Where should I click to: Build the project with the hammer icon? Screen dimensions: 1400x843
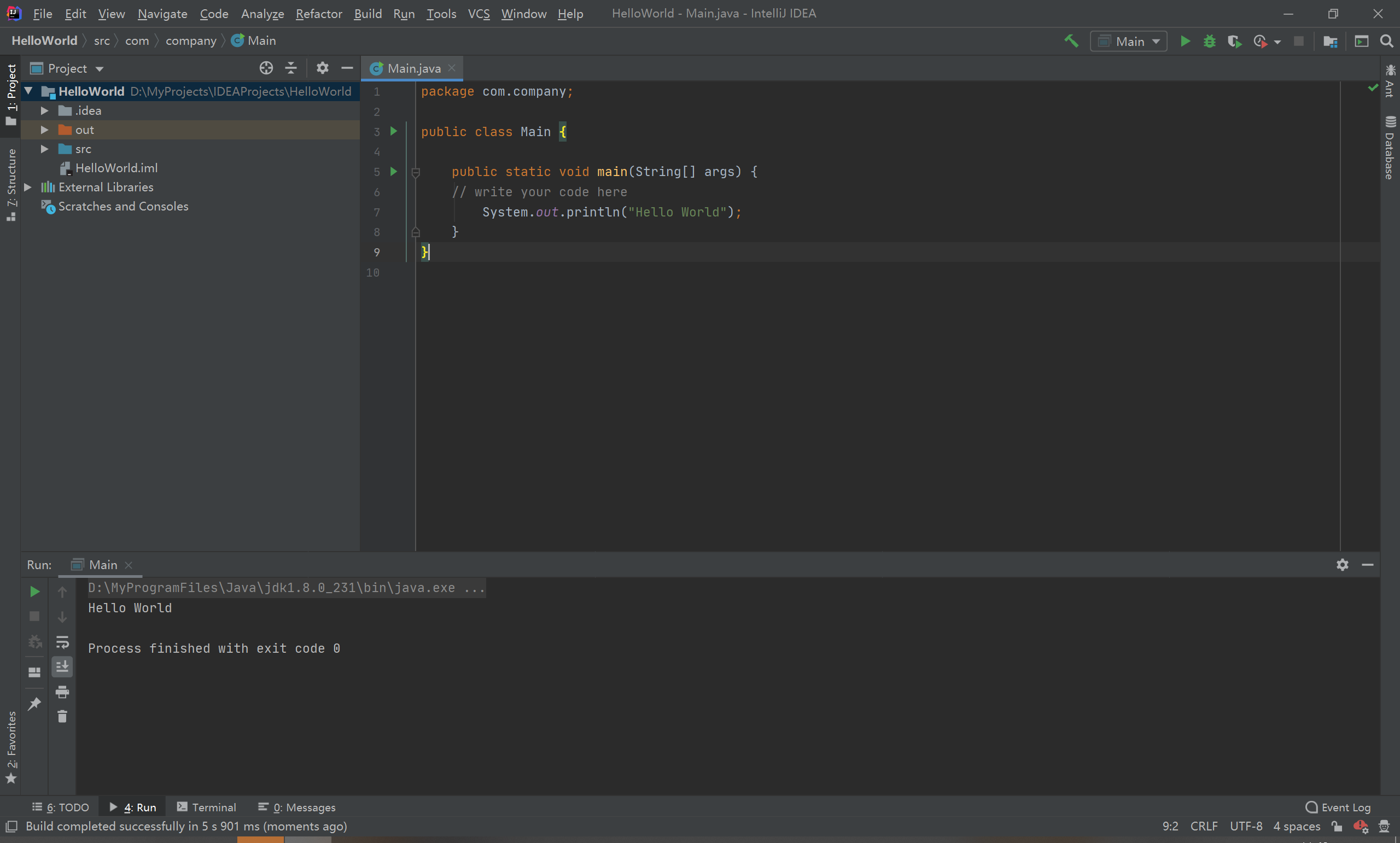coord(1071,41)
